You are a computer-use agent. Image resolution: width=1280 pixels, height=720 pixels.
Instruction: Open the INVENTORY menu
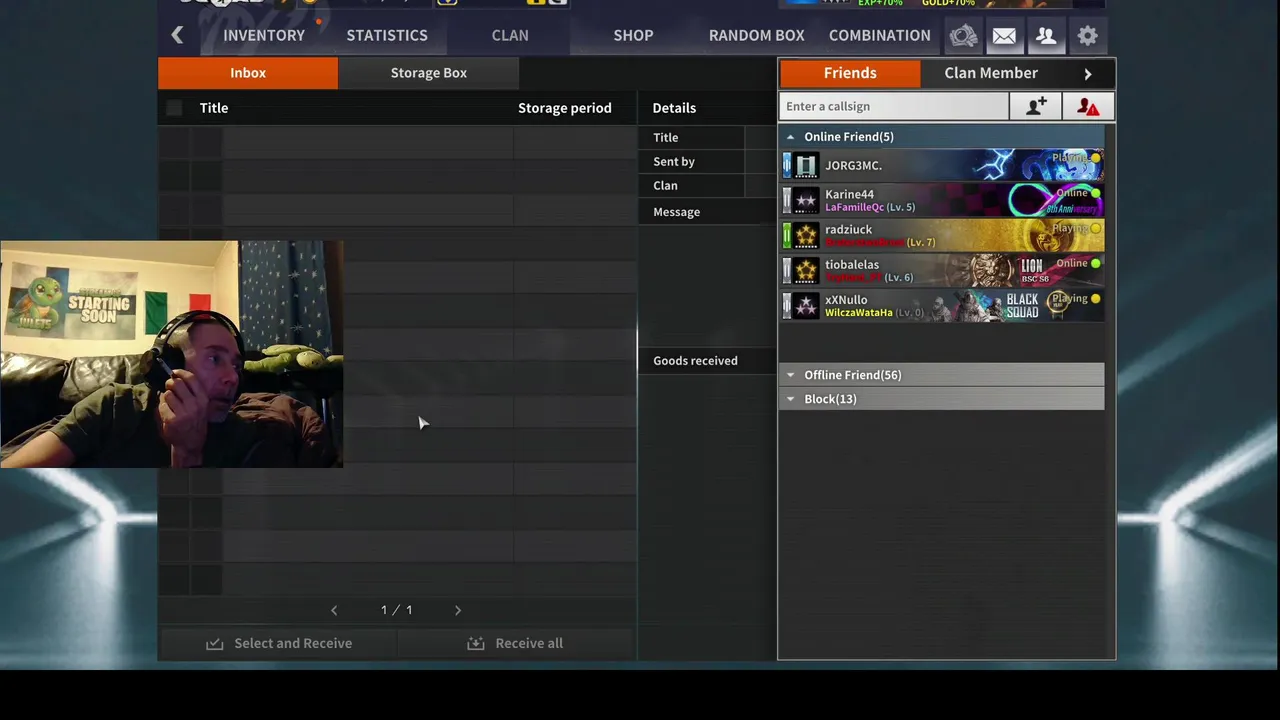tap(264, 35)
